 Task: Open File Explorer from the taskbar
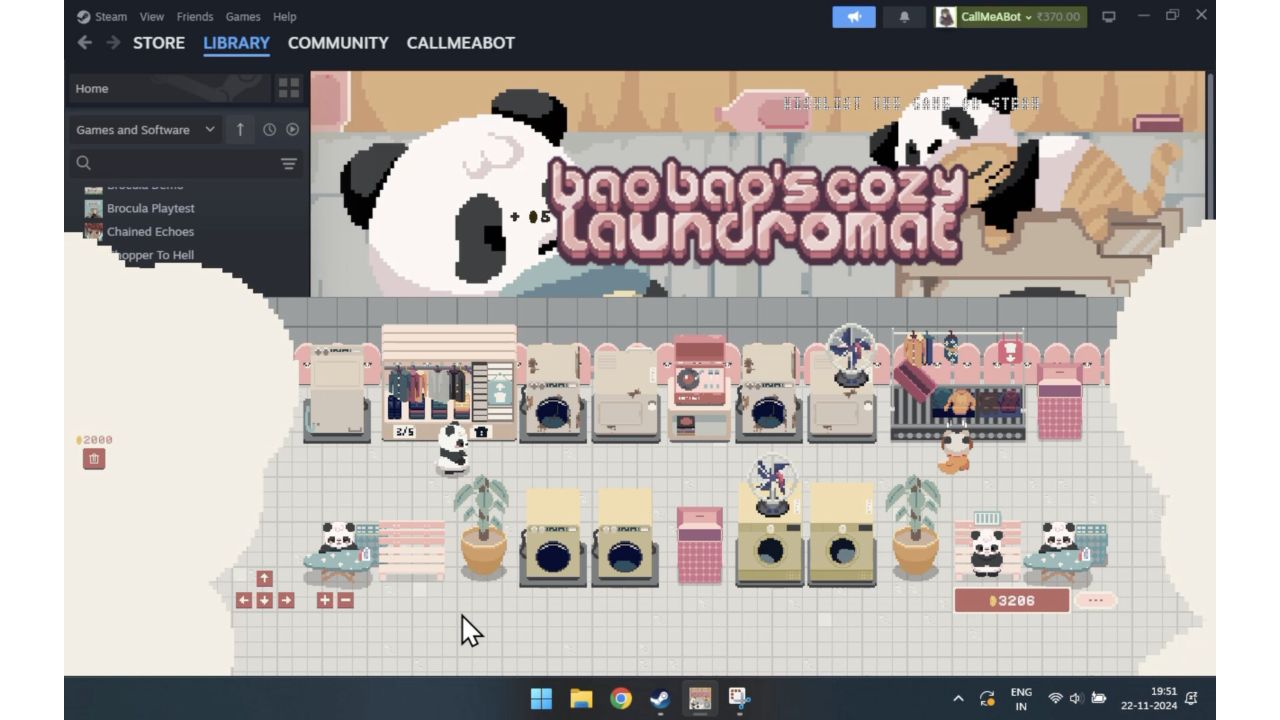click(x=581, y=698)
